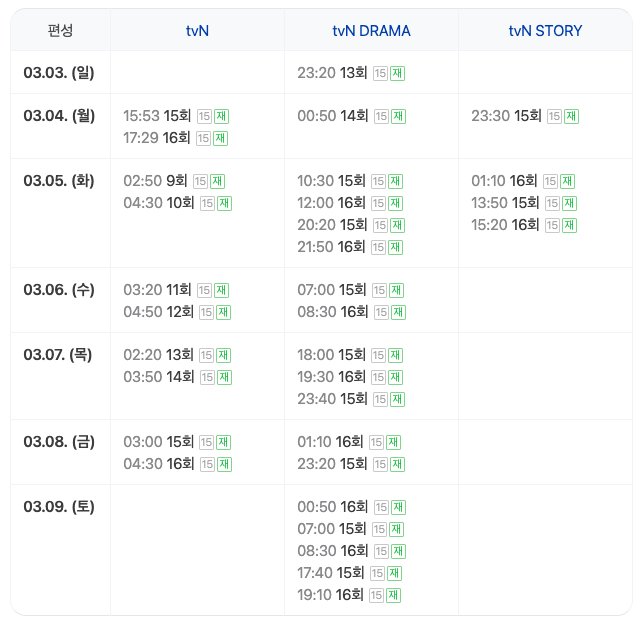The height and width of the screenshot is (627, 644).
Task: Click the 15:20 16회 tvN STORY entry
Action: pyautogui.click(x=524, y=225)
